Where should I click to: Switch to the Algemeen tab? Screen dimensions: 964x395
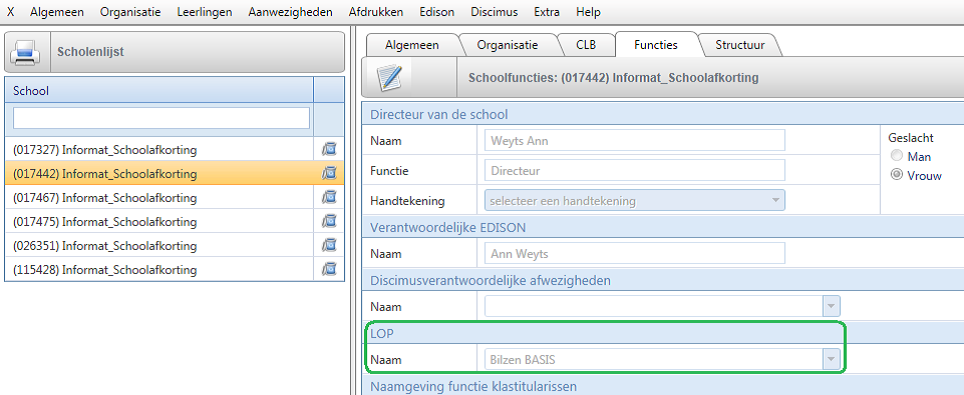(x=412, y=45)
